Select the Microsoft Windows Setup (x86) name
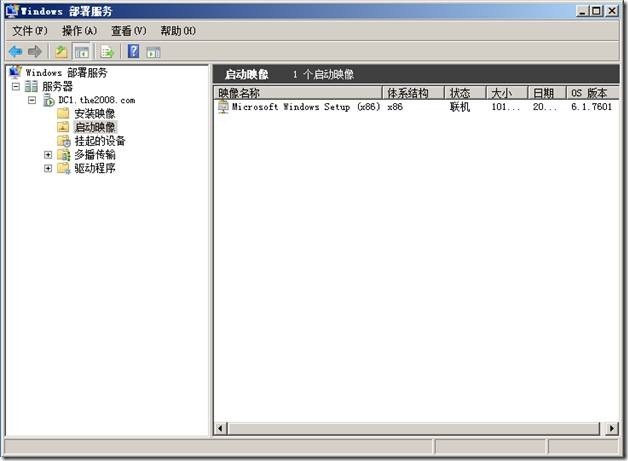 (306, 107)
